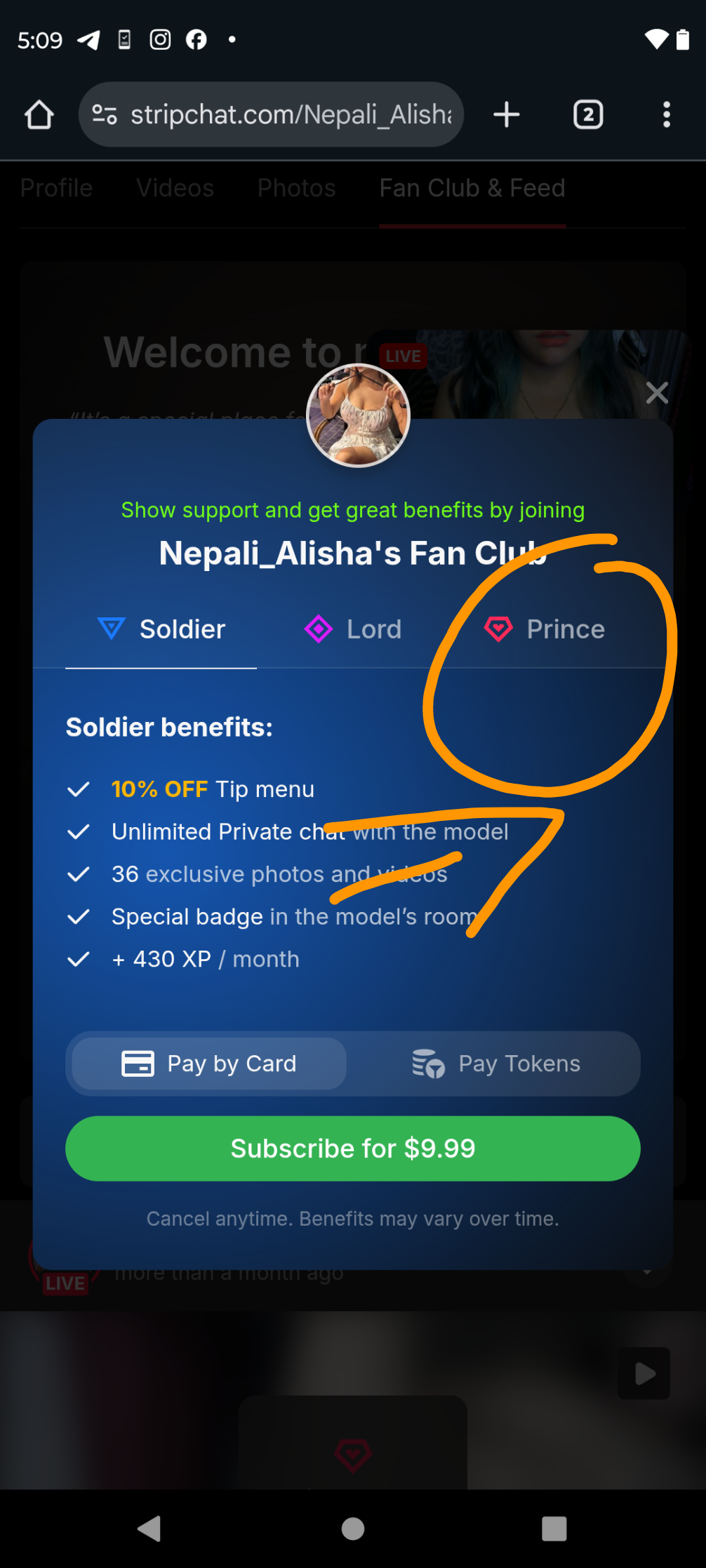Open the Fan Club & Feed tab
The image size is (706, 1568).
click(x=472, y=188)
